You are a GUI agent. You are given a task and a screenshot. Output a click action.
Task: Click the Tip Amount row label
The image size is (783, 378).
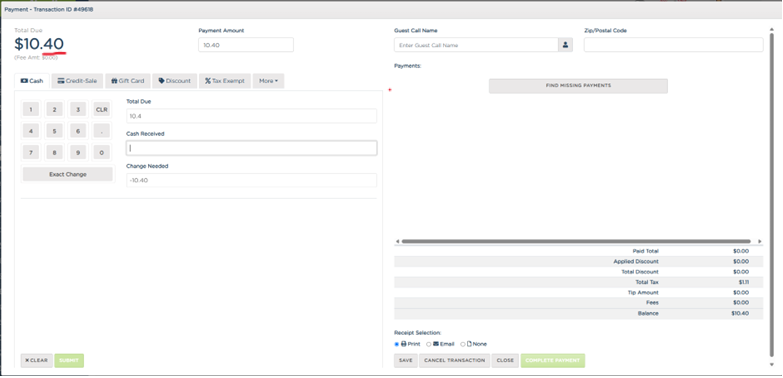point(643,293)
